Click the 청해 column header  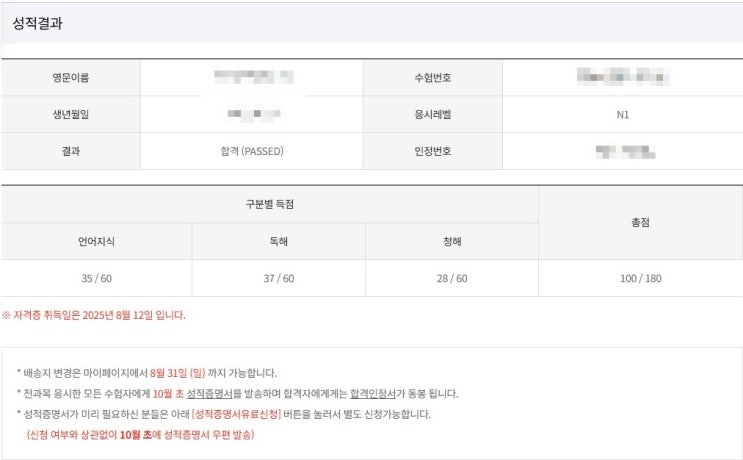(x=451, y=241)
